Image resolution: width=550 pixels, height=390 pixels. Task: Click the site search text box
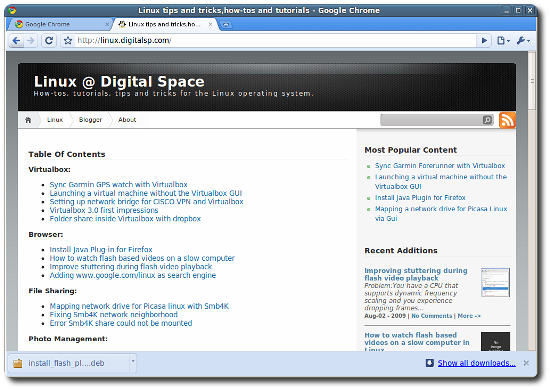(431, 120)
